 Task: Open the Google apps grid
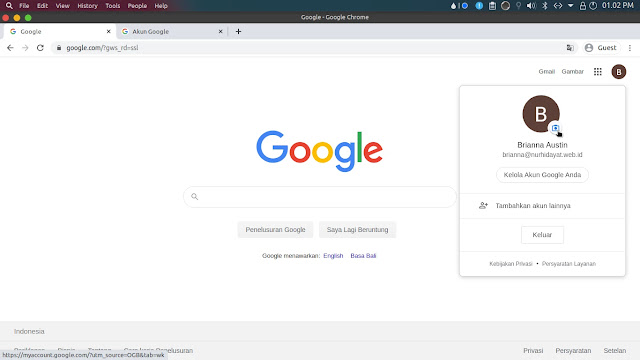[x=598, y=72]
